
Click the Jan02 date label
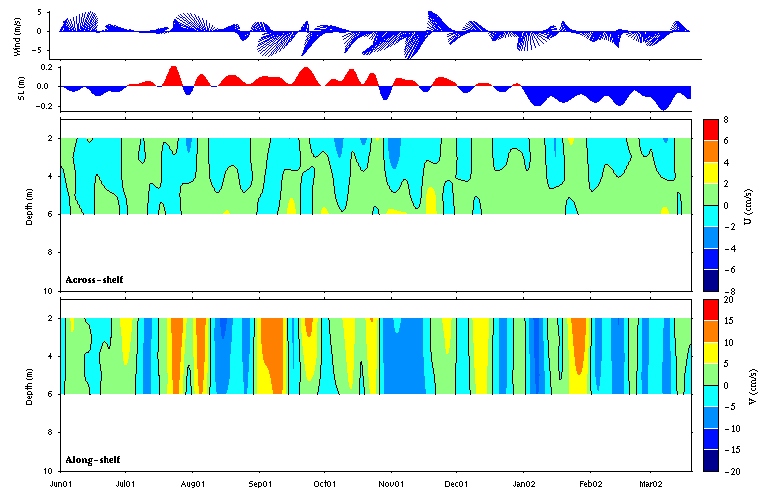(x=524, y=484)
